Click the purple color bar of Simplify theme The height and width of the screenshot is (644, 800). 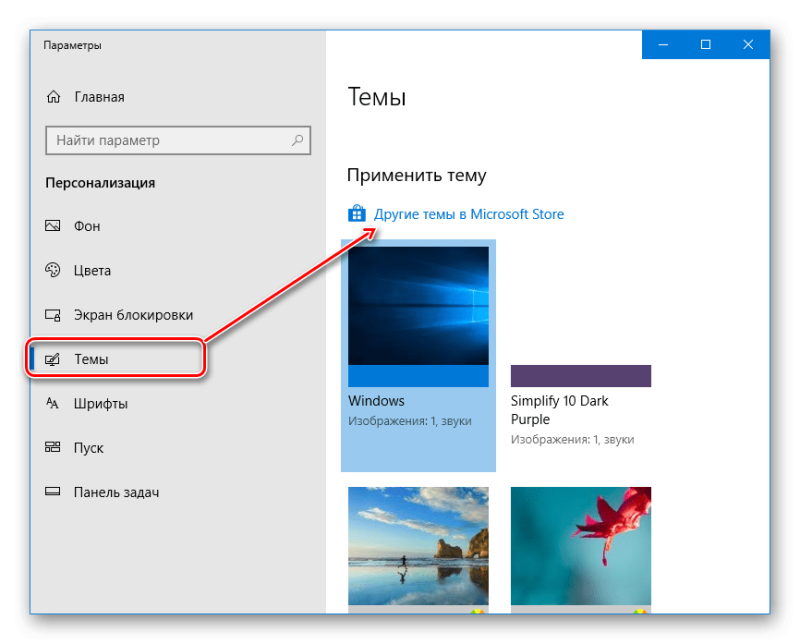pyautogui.click(x=581, y=376)
